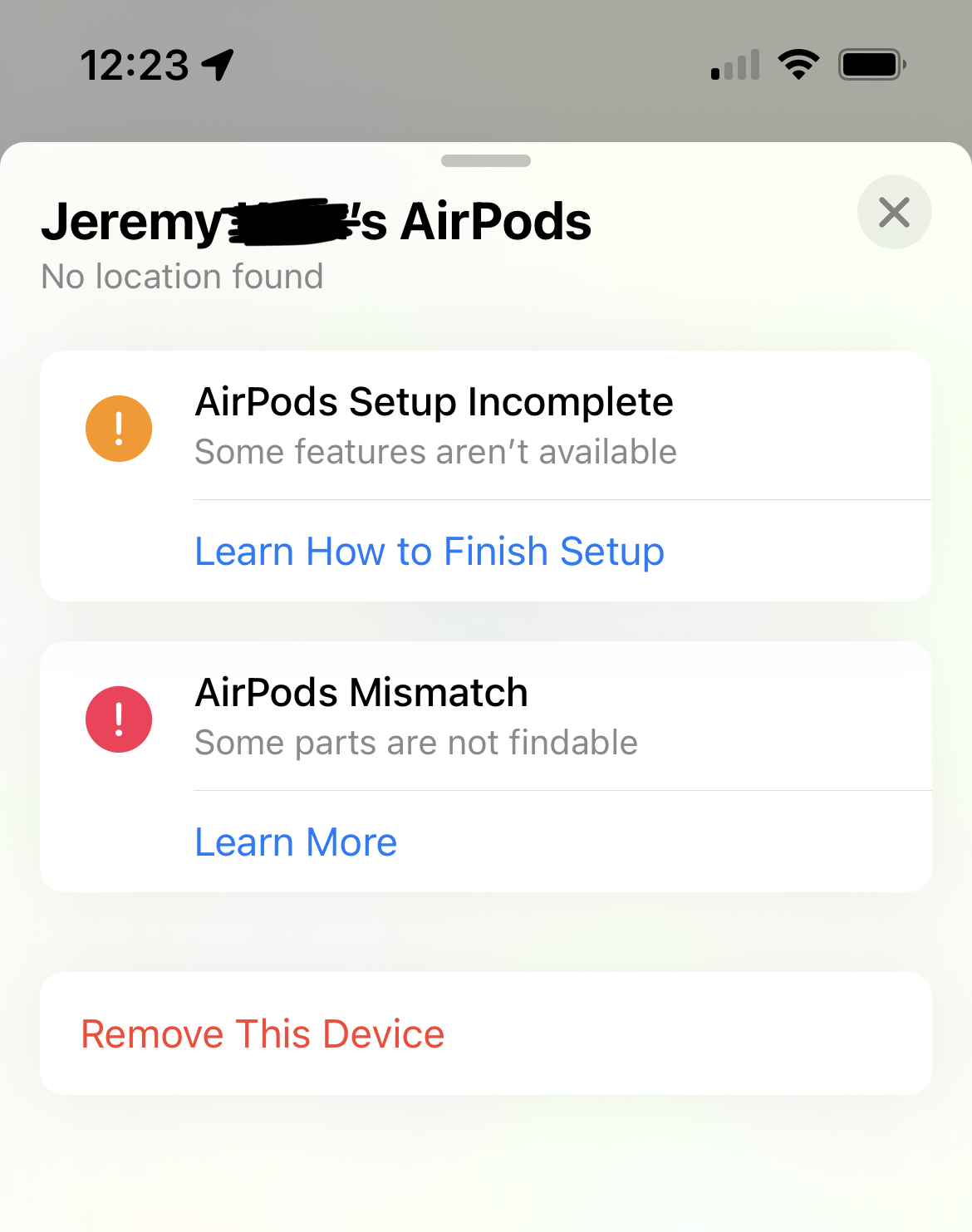Viewport: 972px width, 1232px height.
Task: Tap the No location found subtitle
Action: pyautogui.click(x=182, y=276)
